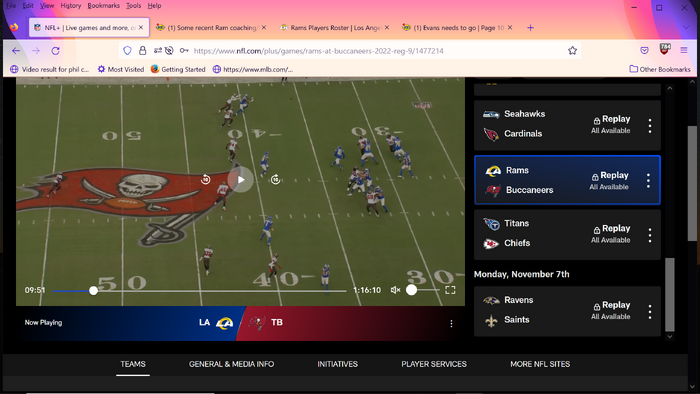Open the Firefox hamburger application menu
The width and height of the screenshot is (700, 394).
tap(683, 50)
